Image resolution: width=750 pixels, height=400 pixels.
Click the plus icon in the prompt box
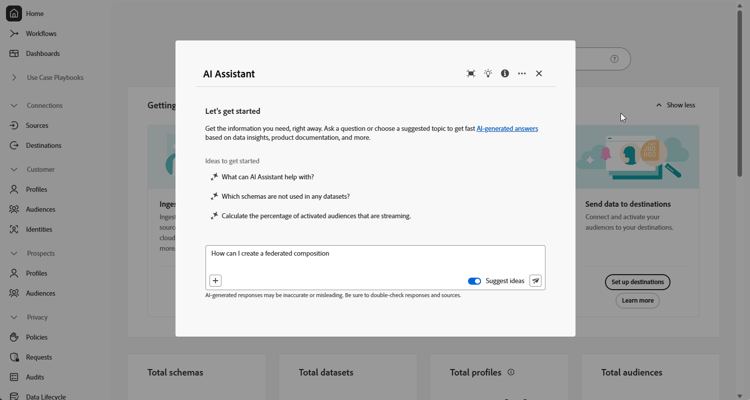215,281
